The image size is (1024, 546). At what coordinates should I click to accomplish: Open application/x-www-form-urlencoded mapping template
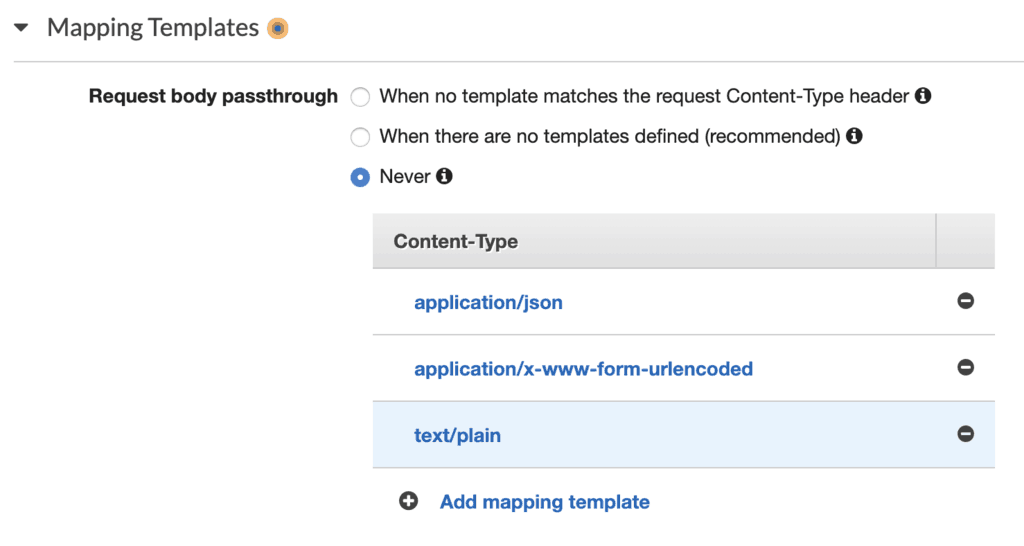coord(583,369)
